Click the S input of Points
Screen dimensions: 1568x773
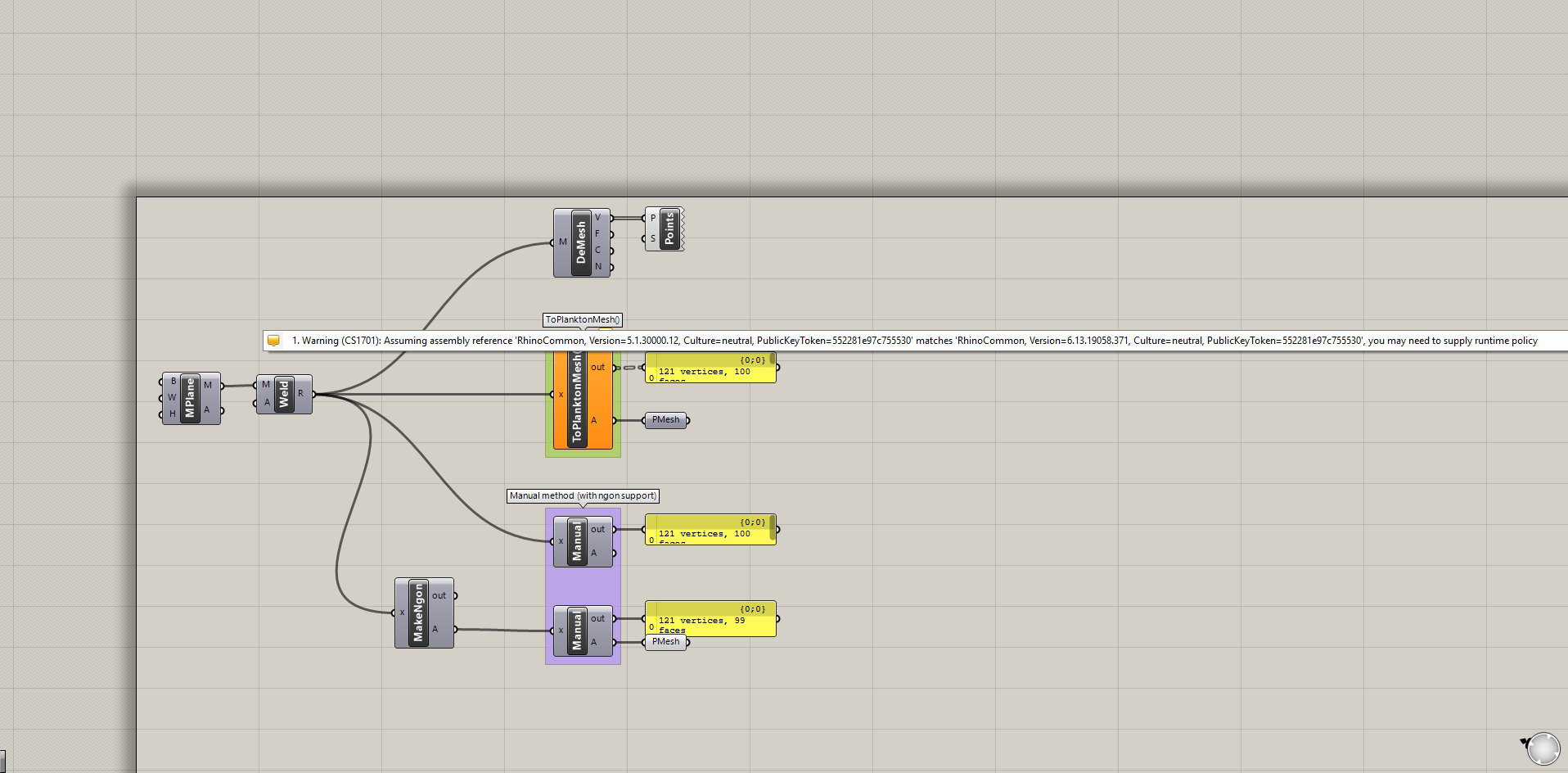653,239
